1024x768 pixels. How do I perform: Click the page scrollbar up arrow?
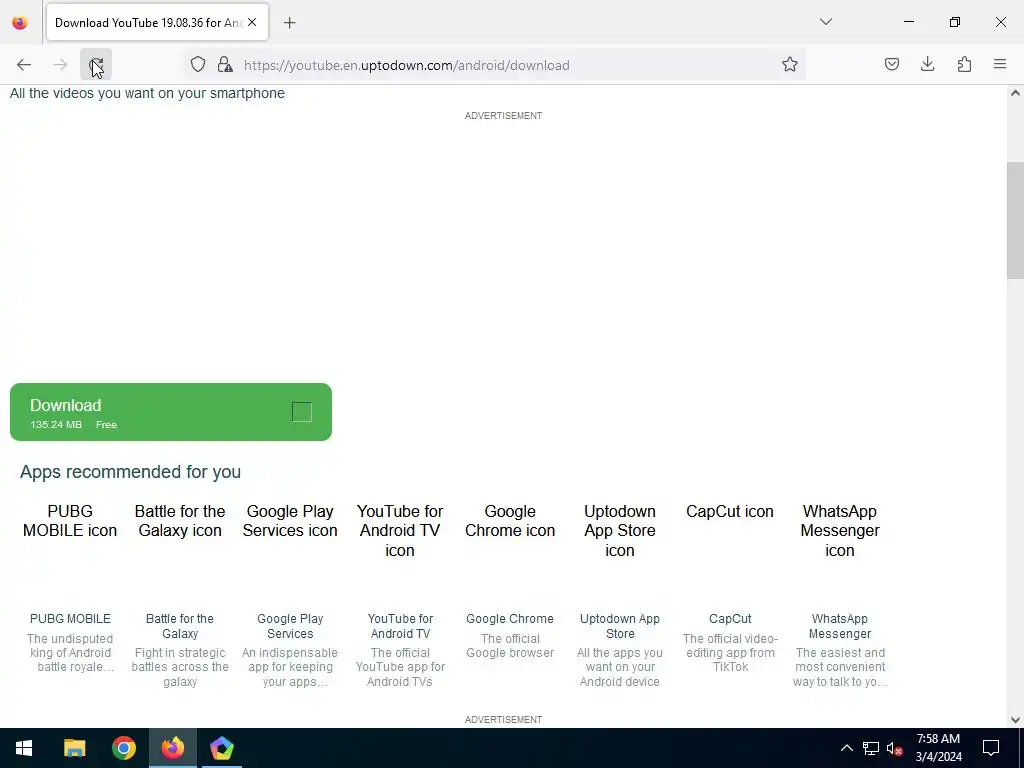[1015, 93]
